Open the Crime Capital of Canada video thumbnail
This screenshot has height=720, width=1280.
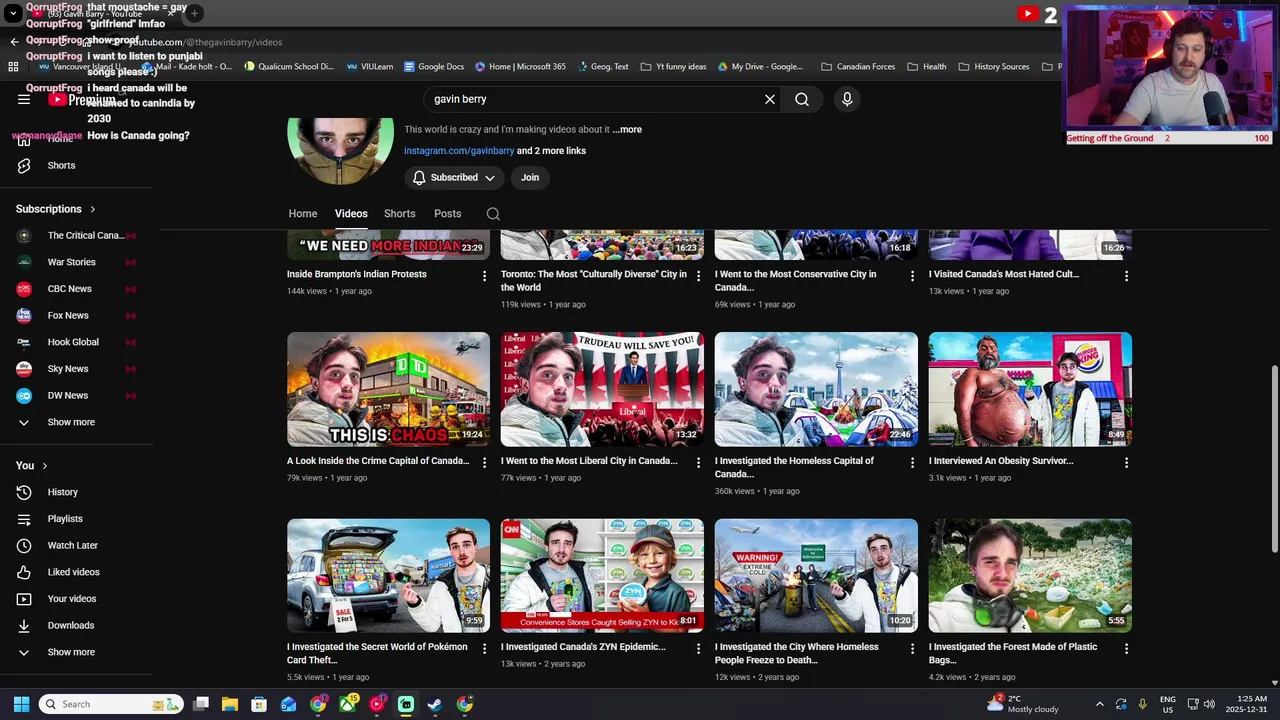pyautogui.click(x=388, y=389)
